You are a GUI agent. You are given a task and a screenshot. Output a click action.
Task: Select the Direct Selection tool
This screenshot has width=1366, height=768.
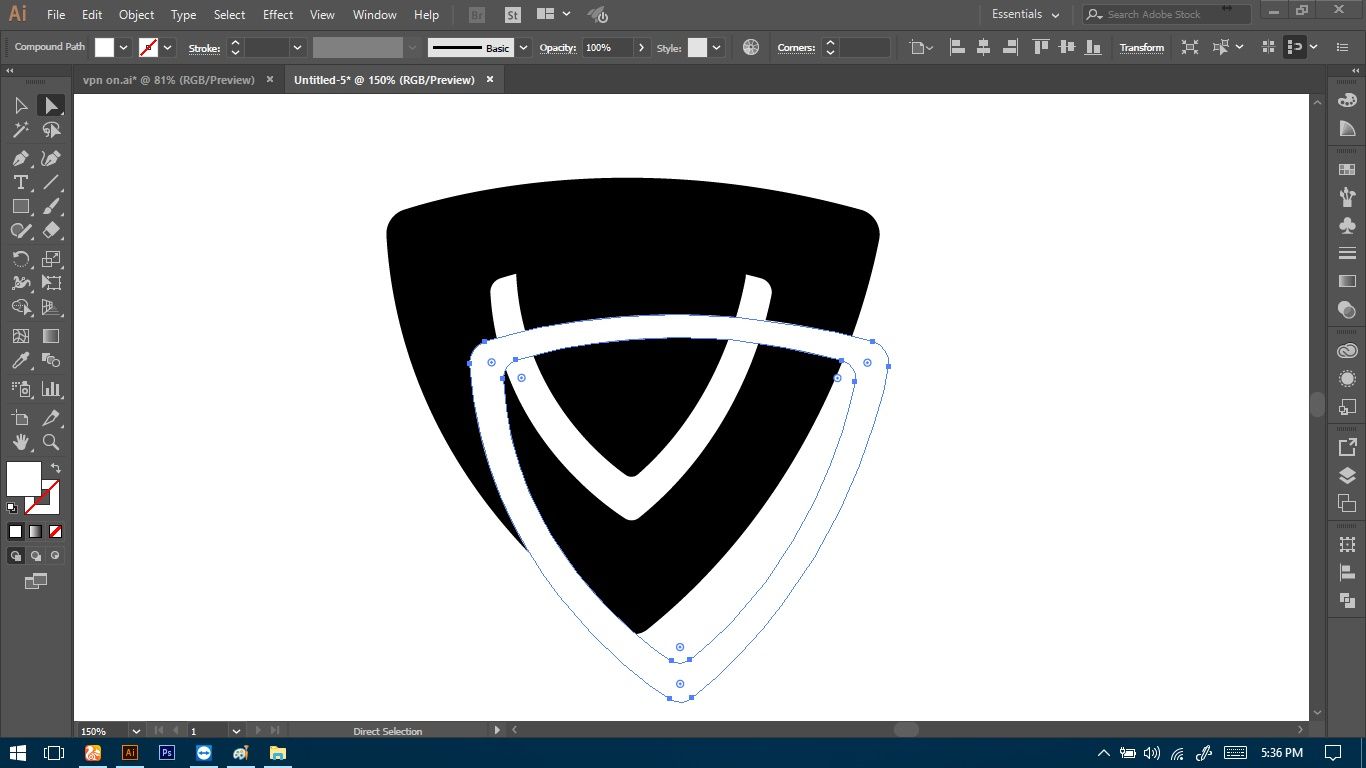click(x=50, y=105)
